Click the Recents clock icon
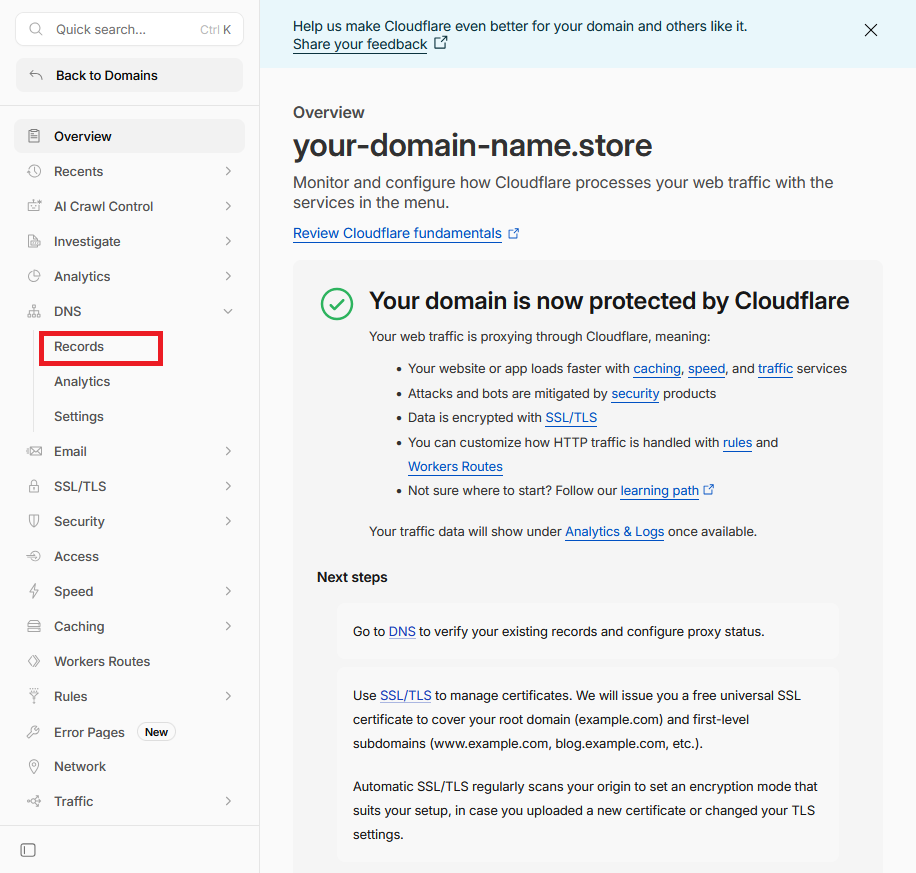Screen dimensions: 916x873 pyautogui.click(x=34, y=171)
